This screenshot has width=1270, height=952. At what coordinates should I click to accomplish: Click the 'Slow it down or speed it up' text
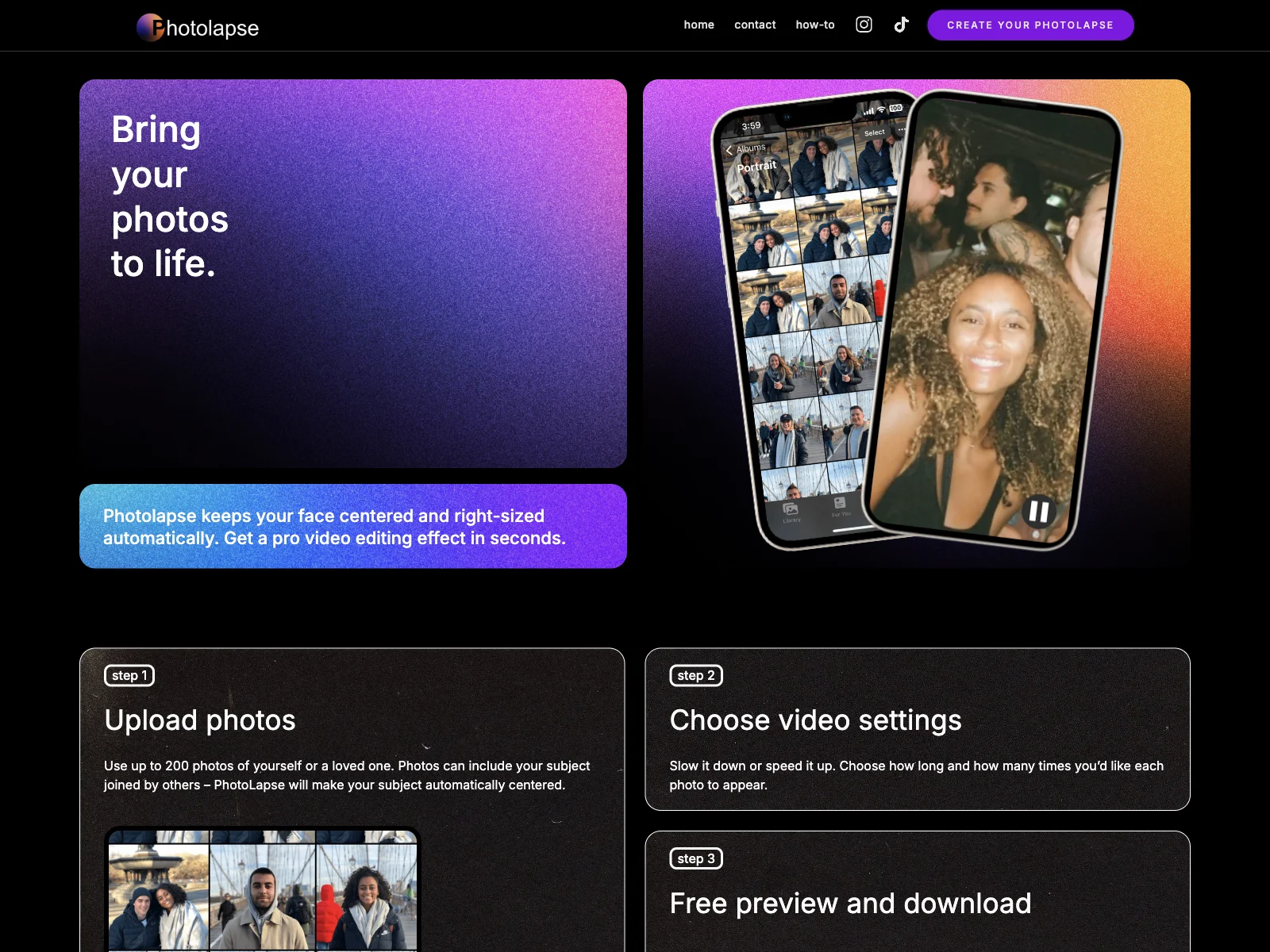[x=916, y=775]
